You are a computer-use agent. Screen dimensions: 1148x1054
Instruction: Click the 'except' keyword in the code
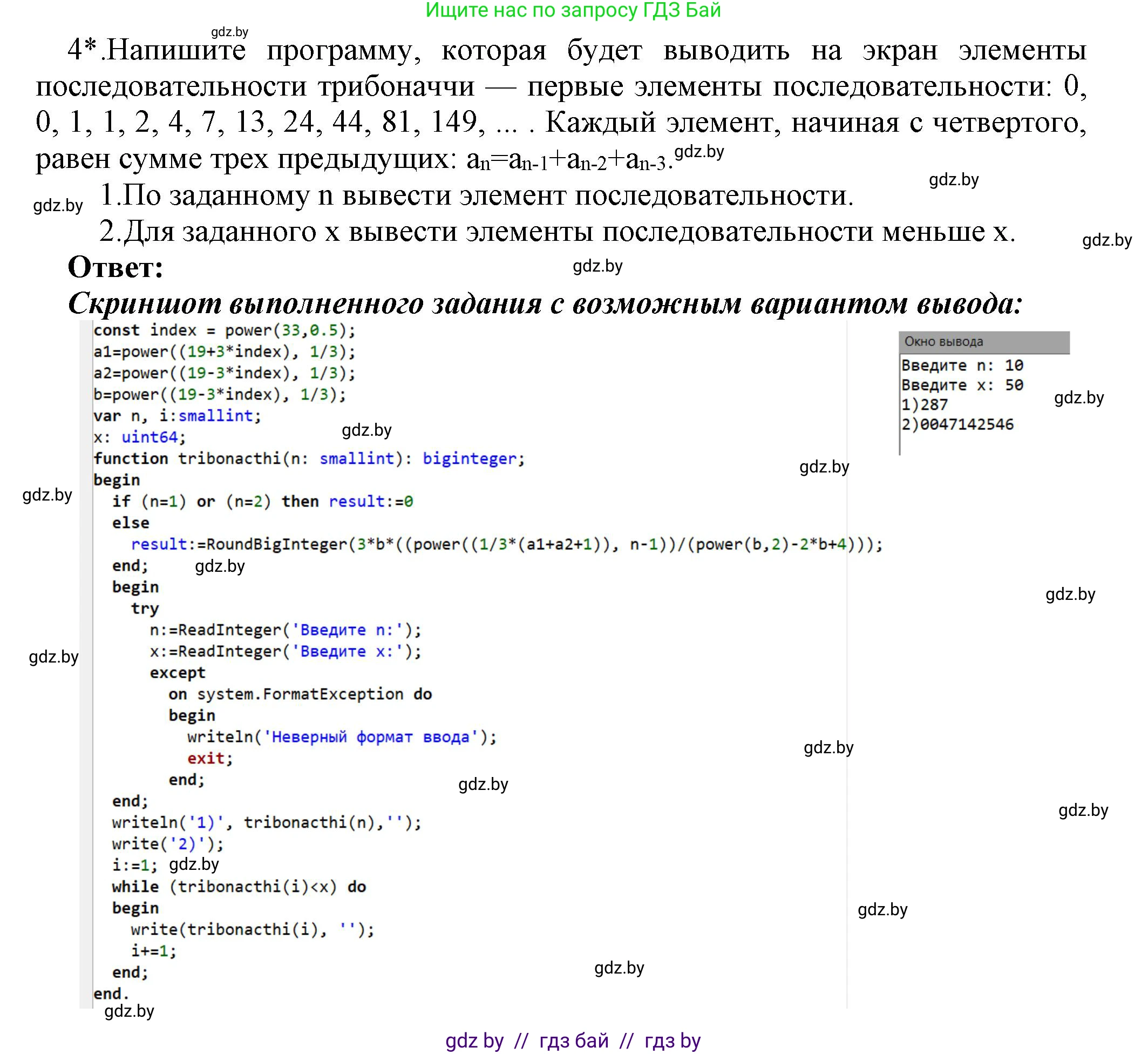click(176, 673)
